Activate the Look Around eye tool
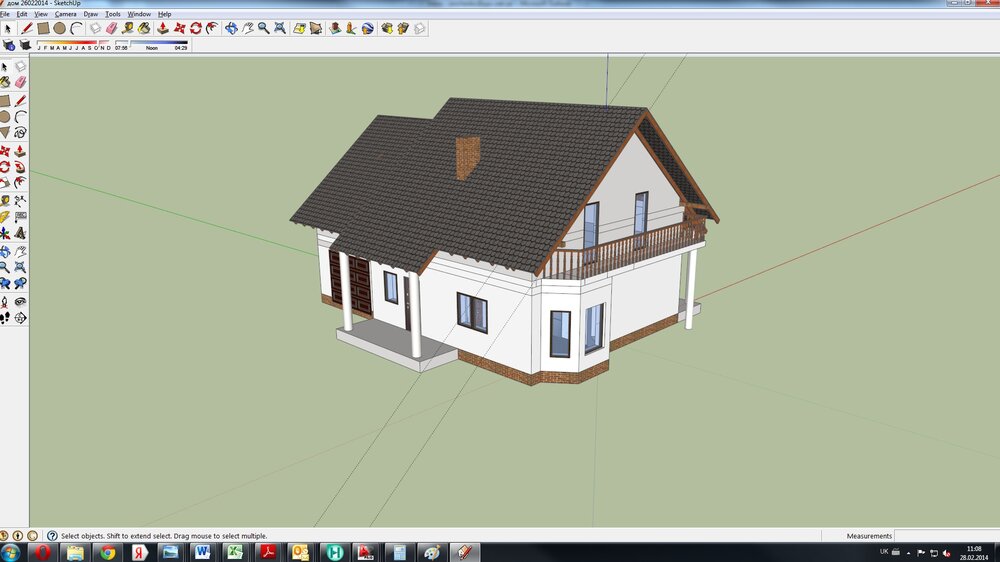1000x562 pixels. pos(20,301)
